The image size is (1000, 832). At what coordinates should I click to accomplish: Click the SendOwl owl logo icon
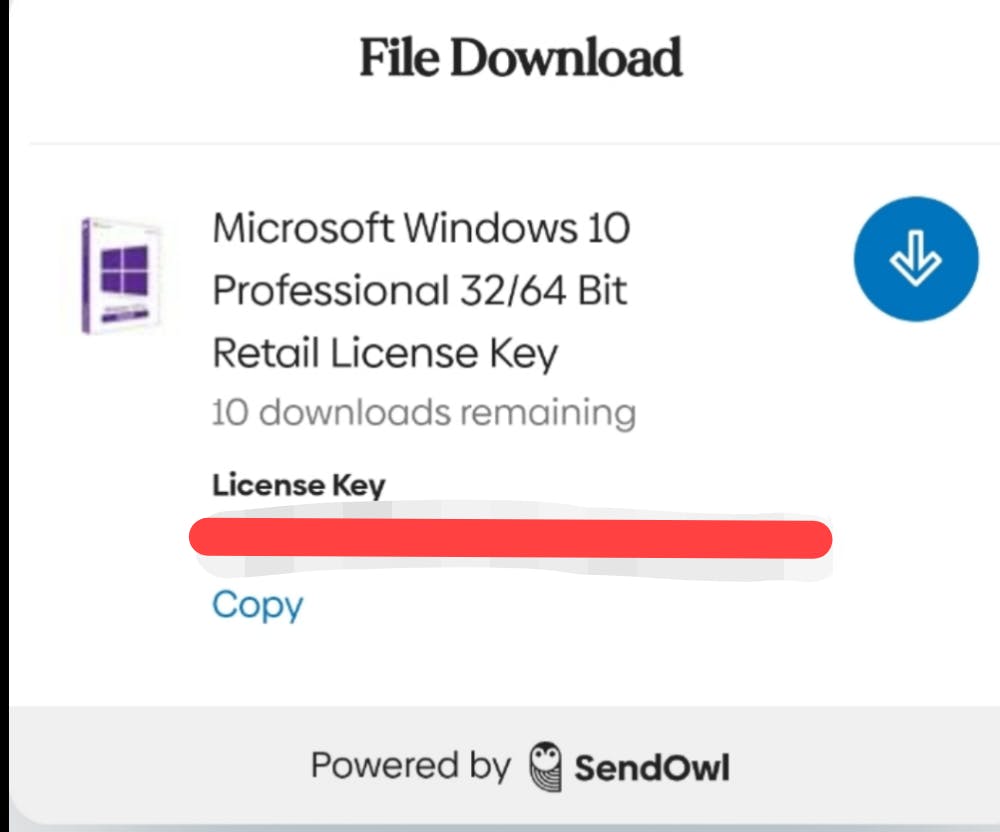click(546, 767)
